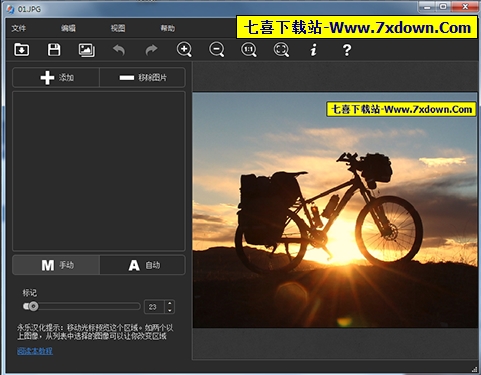The height and width of the screenshot is (375, 481).
Task: Redo the action with the forward arrow icon
Action: [151, 50]
